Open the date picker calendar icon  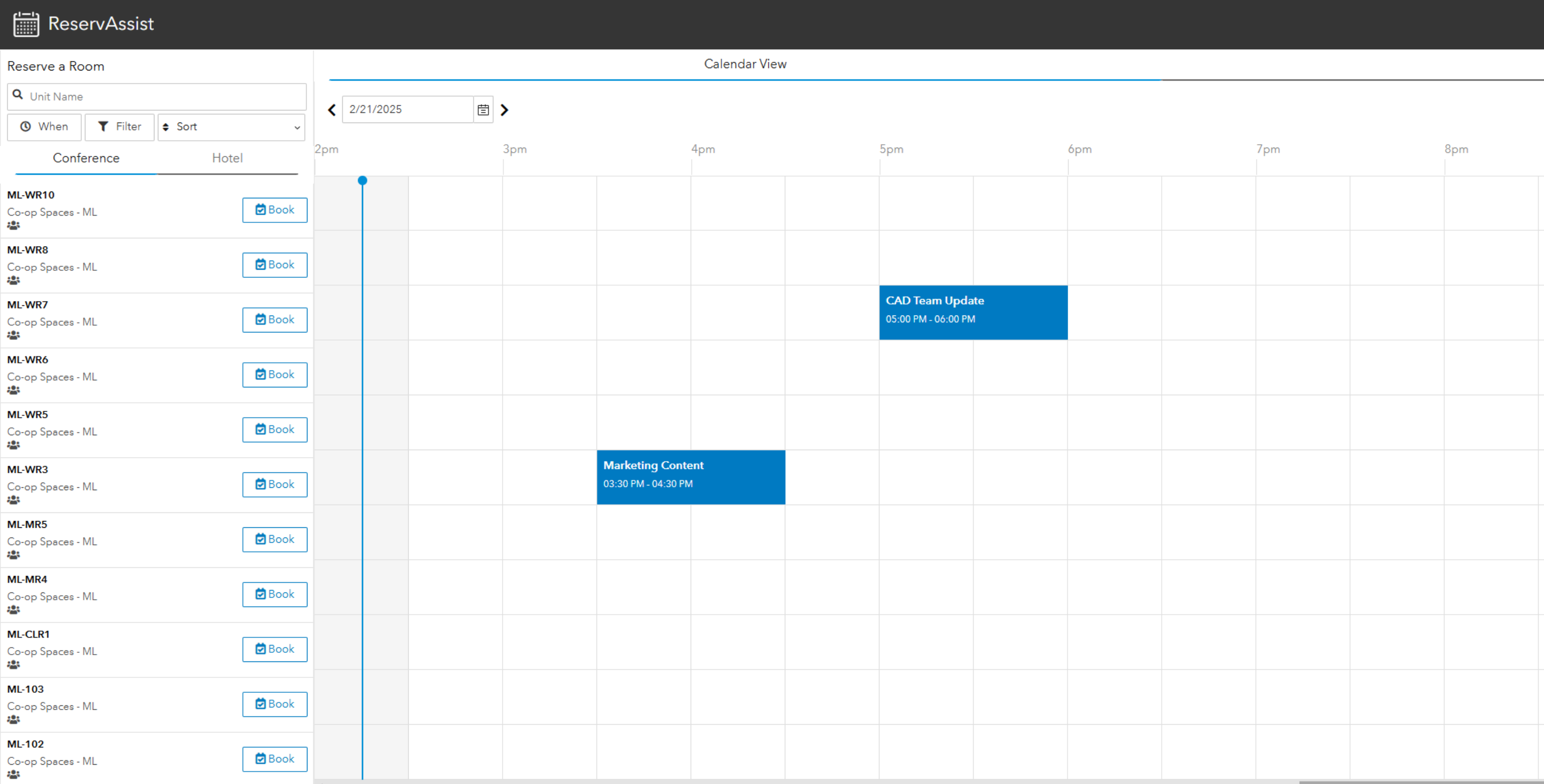click(x=483, y=110)
